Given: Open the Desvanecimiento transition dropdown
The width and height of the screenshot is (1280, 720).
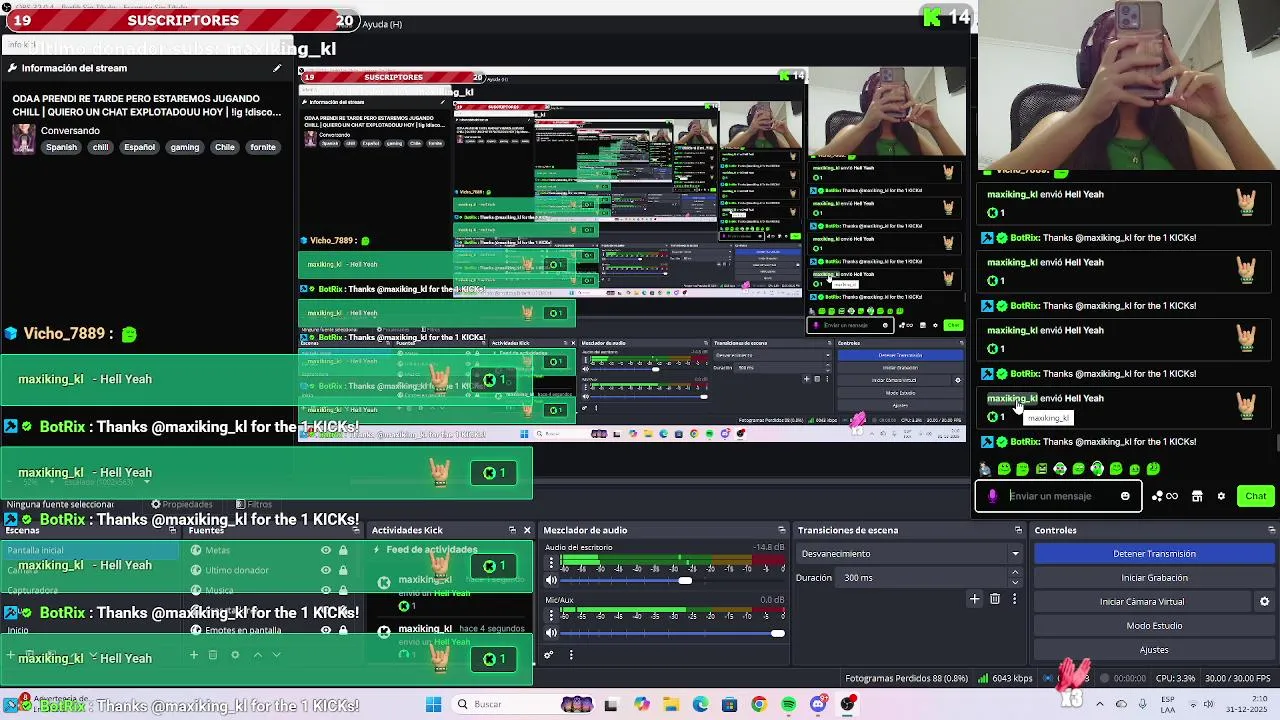Looking at the screenshot, I should click(x=909, y=554).
